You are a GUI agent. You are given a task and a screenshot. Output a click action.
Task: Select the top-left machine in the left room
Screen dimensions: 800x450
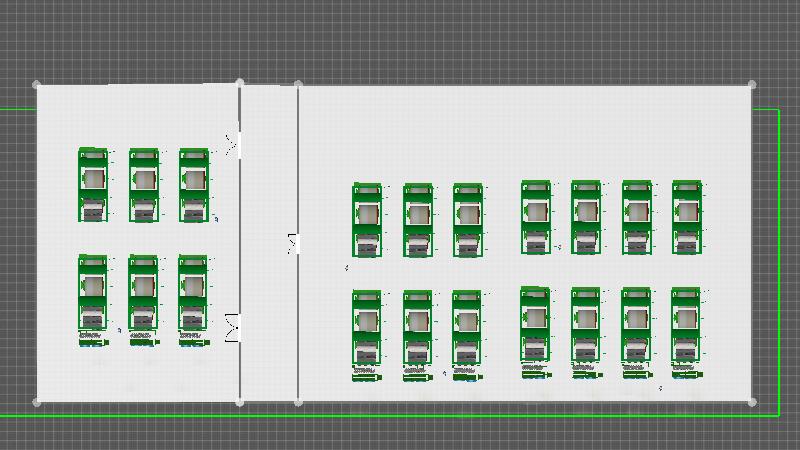93,185
